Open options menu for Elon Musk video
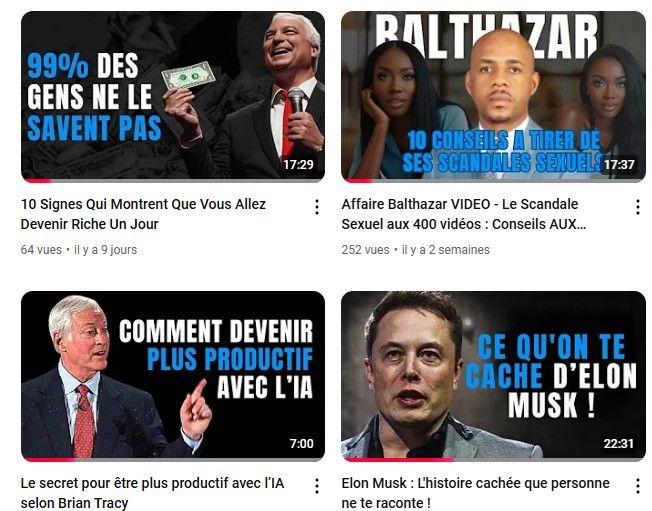Viewport: 652px width, 511px height. click(x=637, y=486)
